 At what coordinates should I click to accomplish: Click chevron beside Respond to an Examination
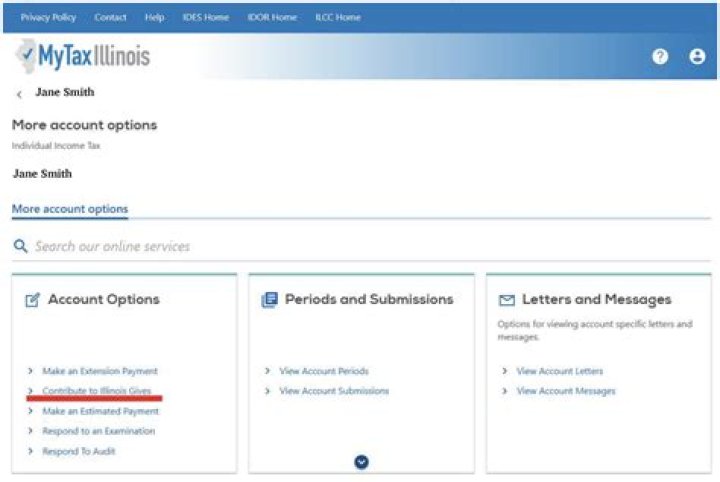30,431
